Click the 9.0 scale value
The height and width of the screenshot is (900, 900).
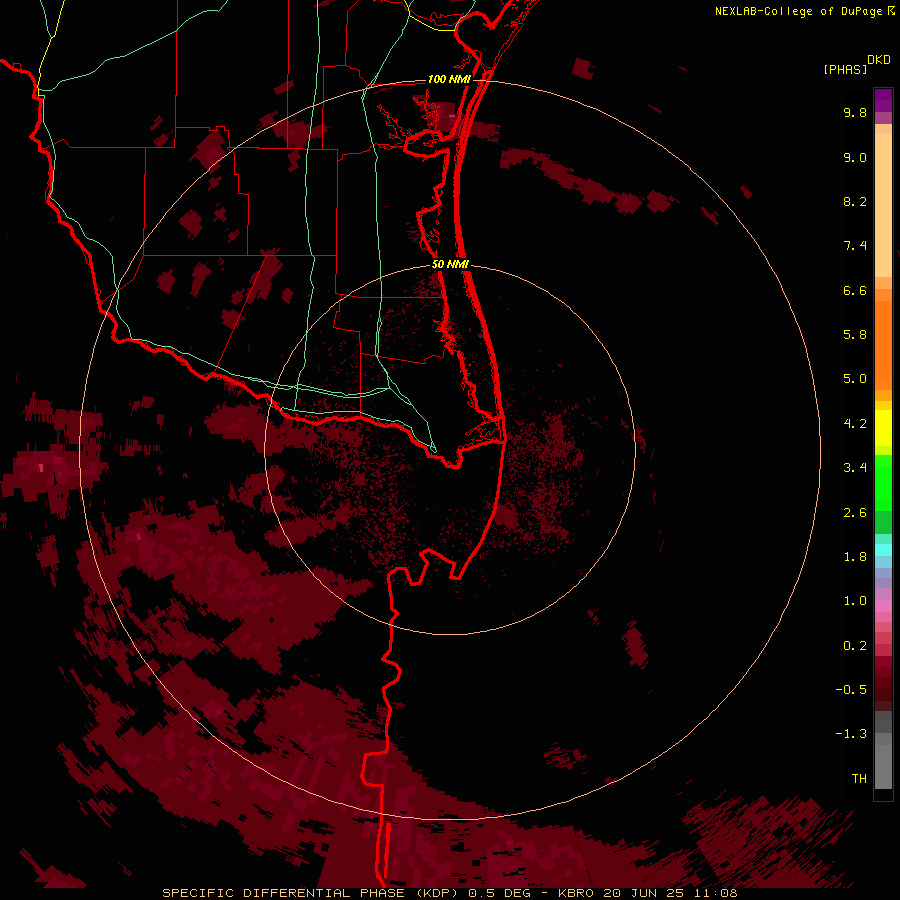click(x=855, y=157)
